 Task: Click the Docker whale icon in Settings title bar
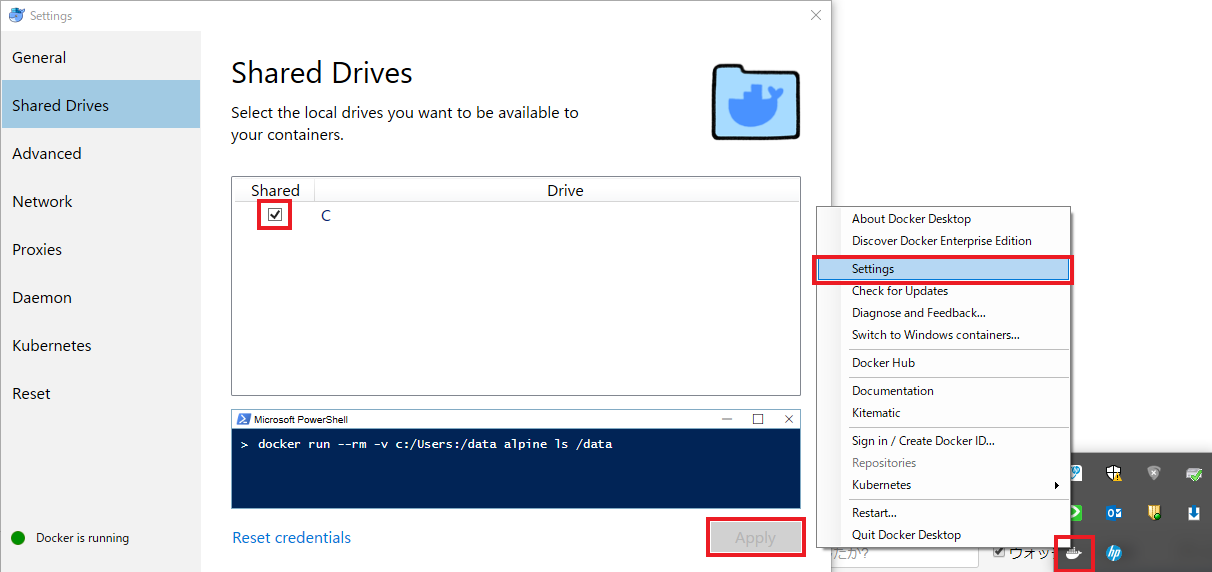[x=16, y=15]
